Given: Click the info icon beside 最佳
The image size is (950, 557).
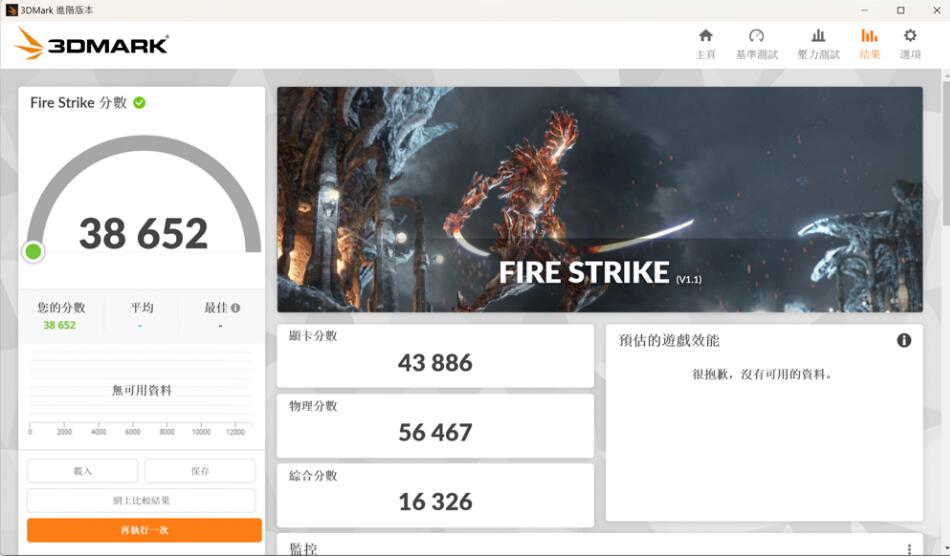Looking at the screenshot, I should click(235, 308).
